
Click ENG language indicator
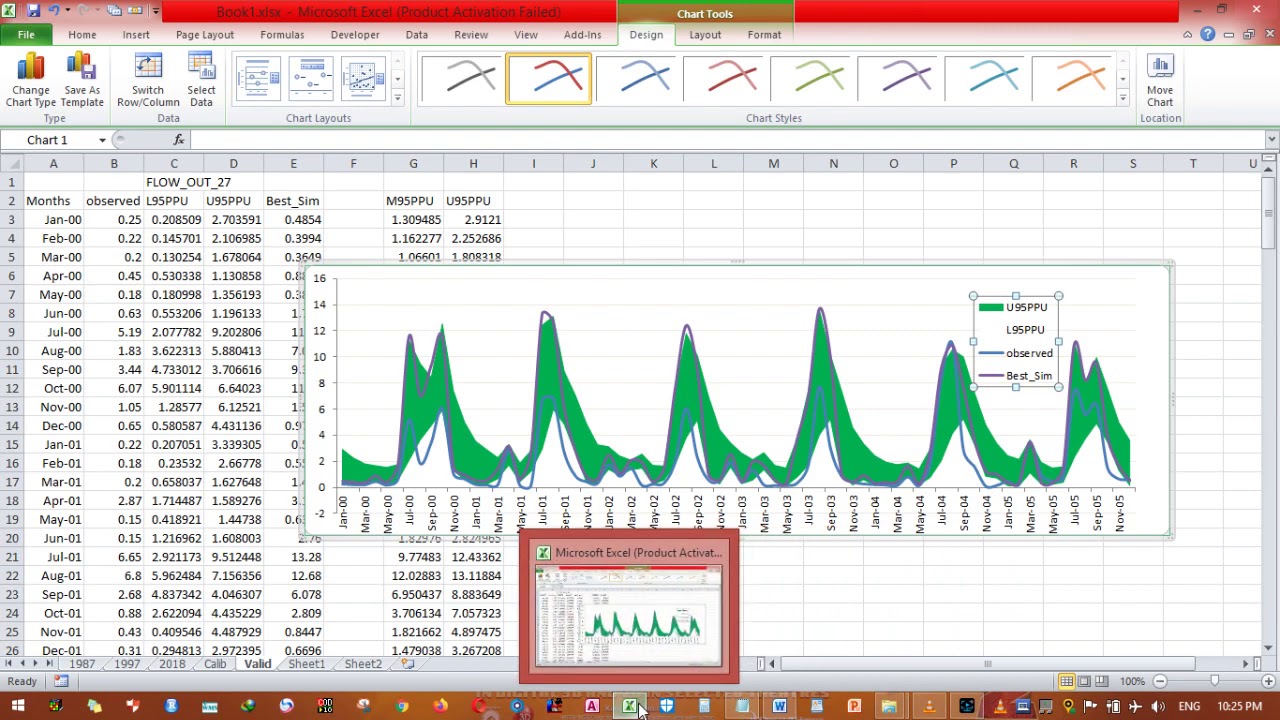[1189, 707]
